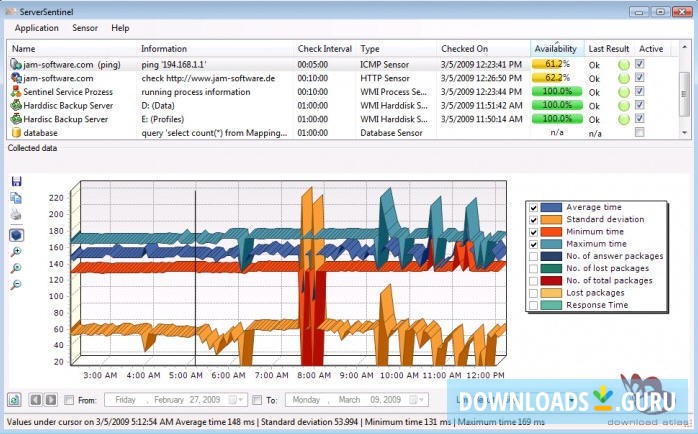This screenshot has width=698, height=434.
Task: Uncheck Average time in legend
Action: click(533, 207)
